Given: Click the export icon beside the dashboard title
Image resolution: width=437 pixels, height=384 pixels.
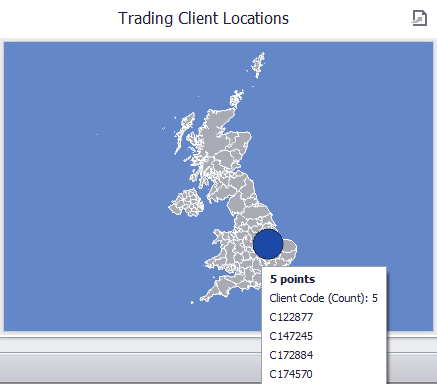Looking at the screenshot, I should coord(419,18).
